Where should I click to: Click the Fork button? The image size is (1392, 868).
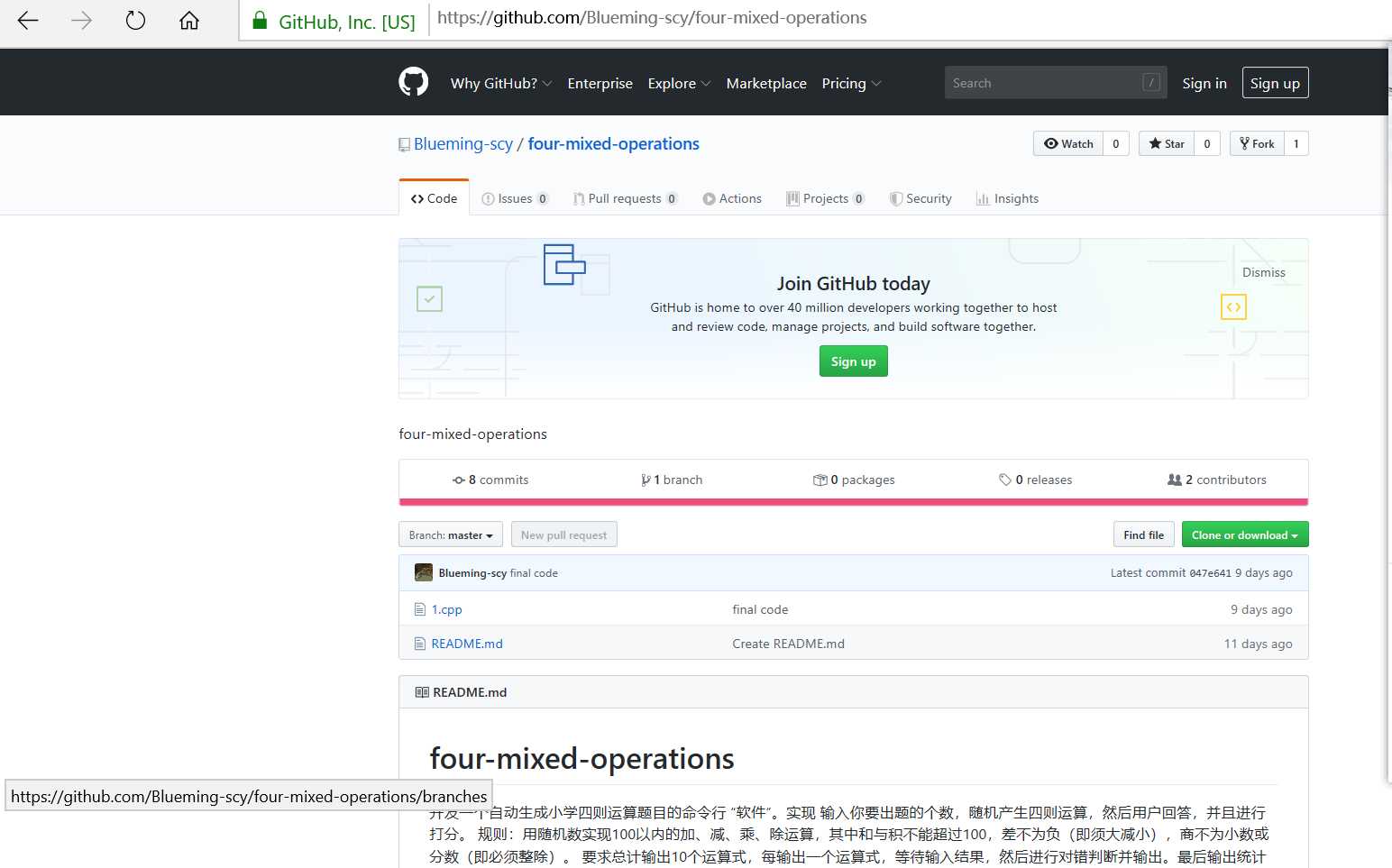coord(1257,143)
